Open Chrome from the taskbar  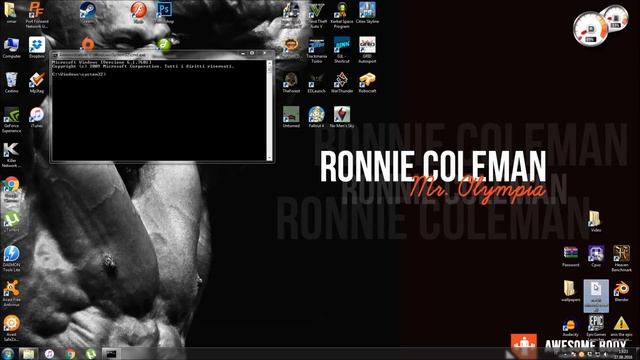(x=70, y=353)
